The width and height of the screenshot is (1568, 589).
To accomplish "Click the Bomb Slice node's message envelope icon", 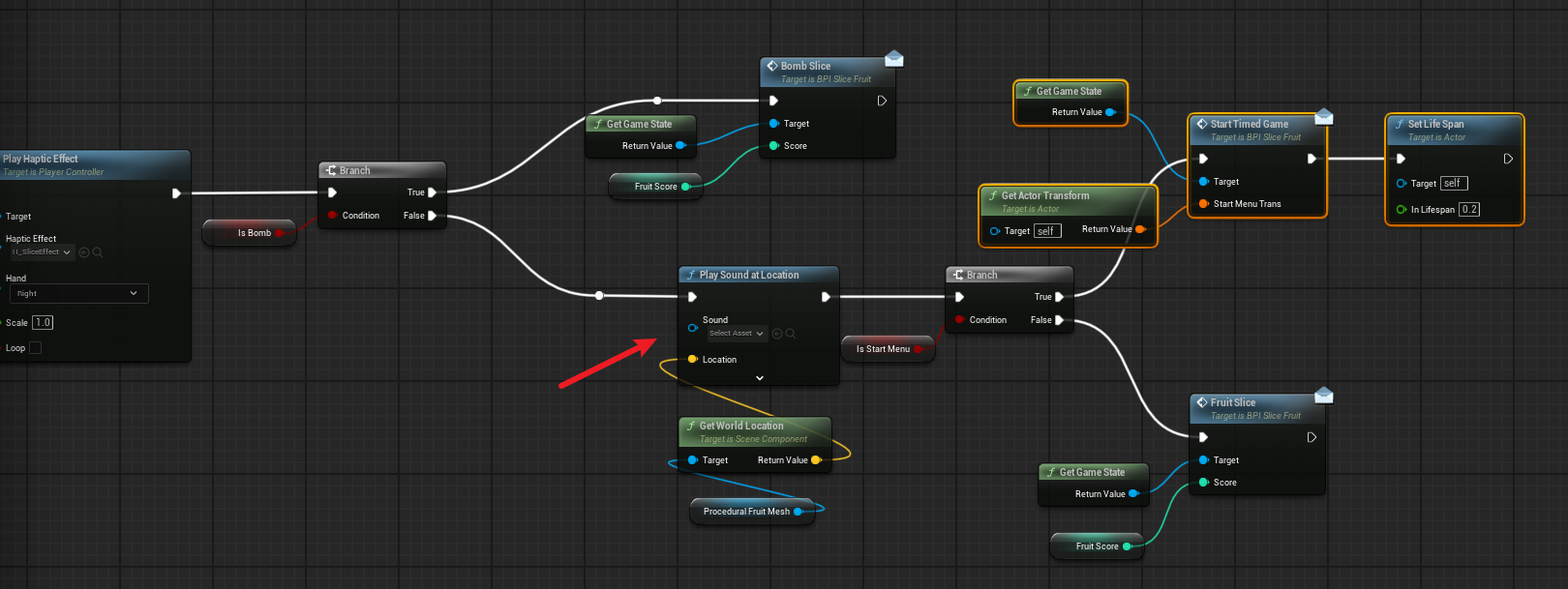I will [x=894, y=59].
